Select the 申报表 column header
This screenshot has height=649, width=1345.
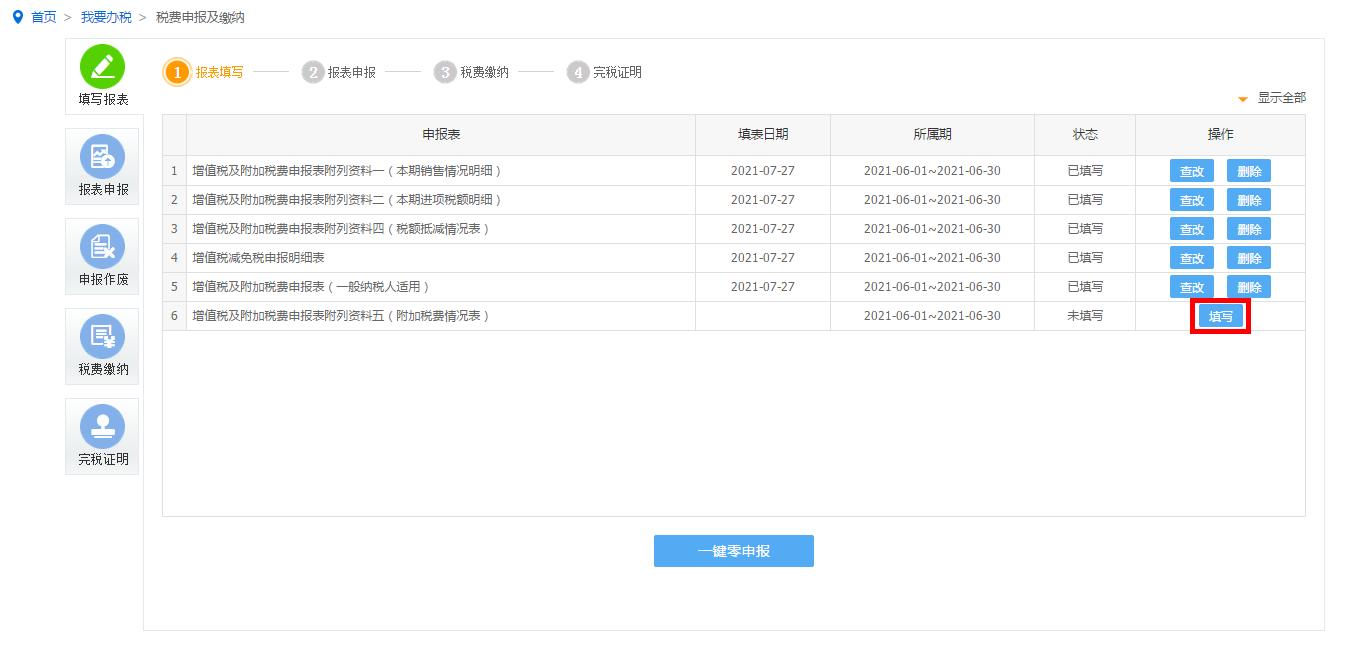coord(443,134)
